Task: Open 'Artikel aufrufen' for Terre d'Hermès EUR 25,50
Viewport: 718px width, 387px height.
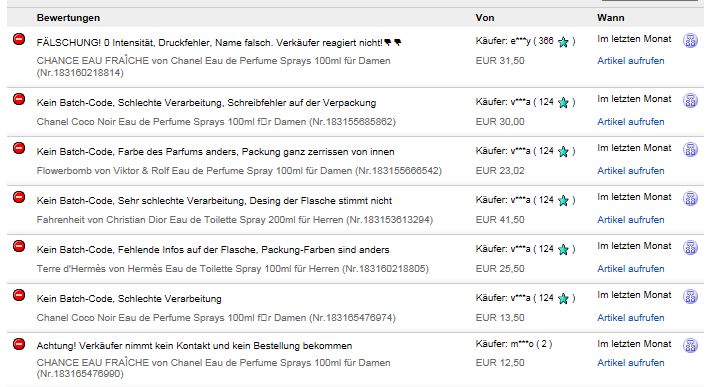Action: [x=631, y=269]
